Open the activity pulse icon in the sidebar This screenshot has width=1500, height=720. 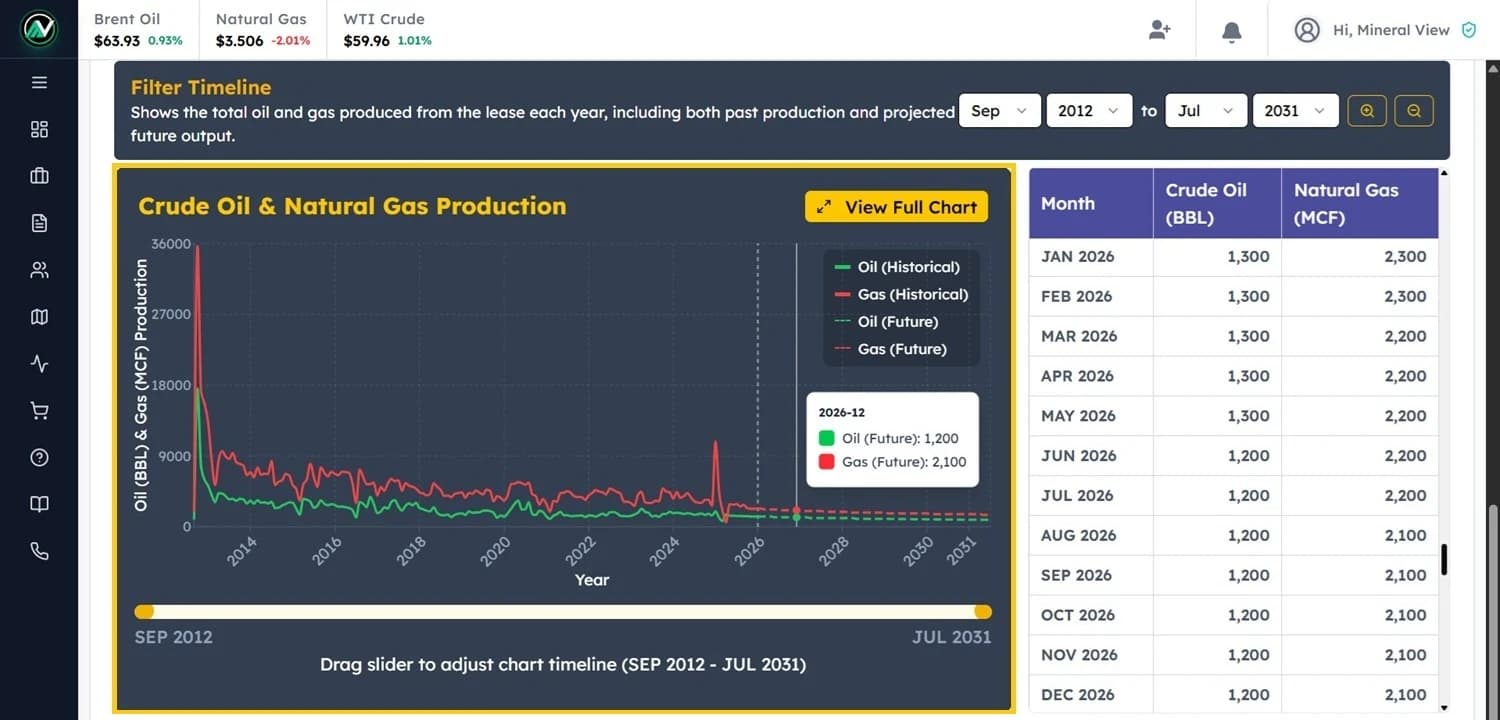point(39,364)
